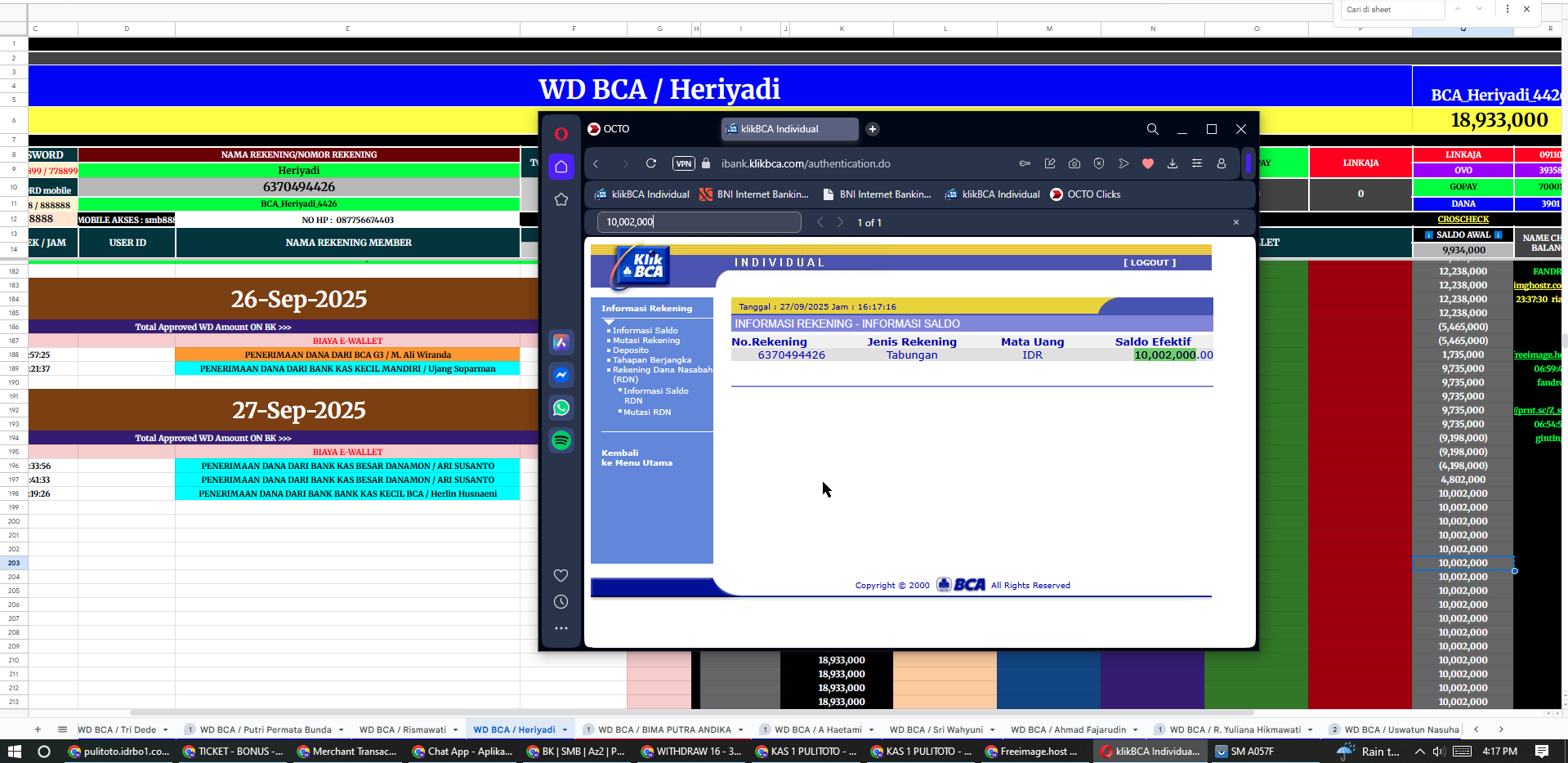Screen dimensions: 1568x763
Task: Open first klikBCA Individual bookmark
Action: pos(641,194)
